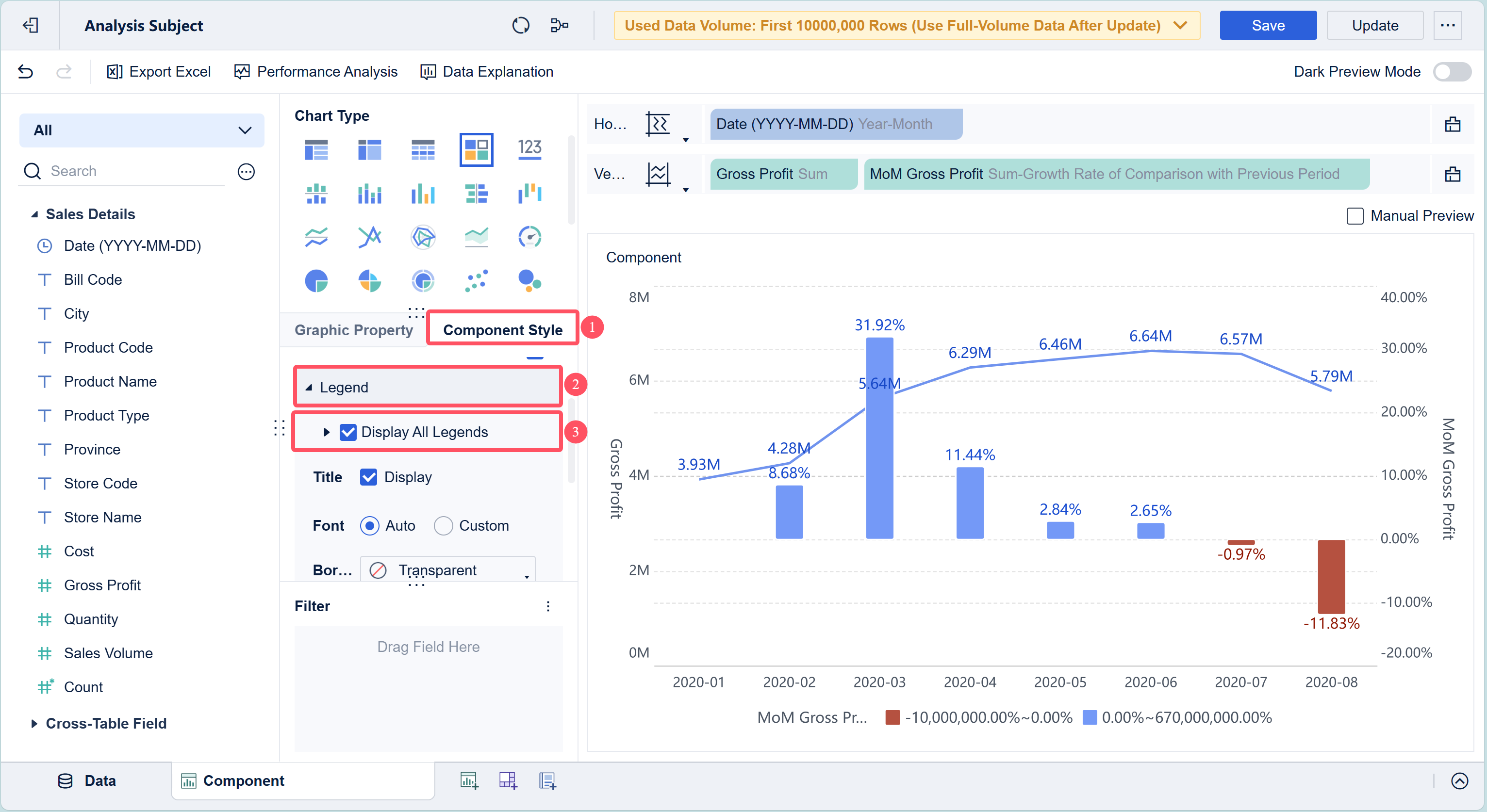The image size is (1487, 812).
Task: Select the KPI 123 indicator chart type
Action: [x=529, y=149]
